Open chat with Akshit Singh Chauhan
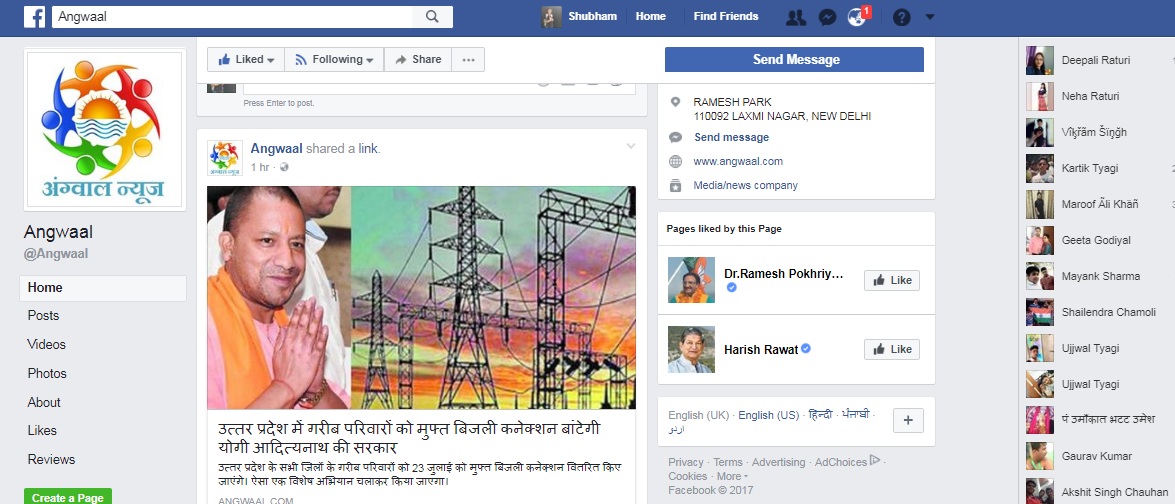 tap(1096, 492)
